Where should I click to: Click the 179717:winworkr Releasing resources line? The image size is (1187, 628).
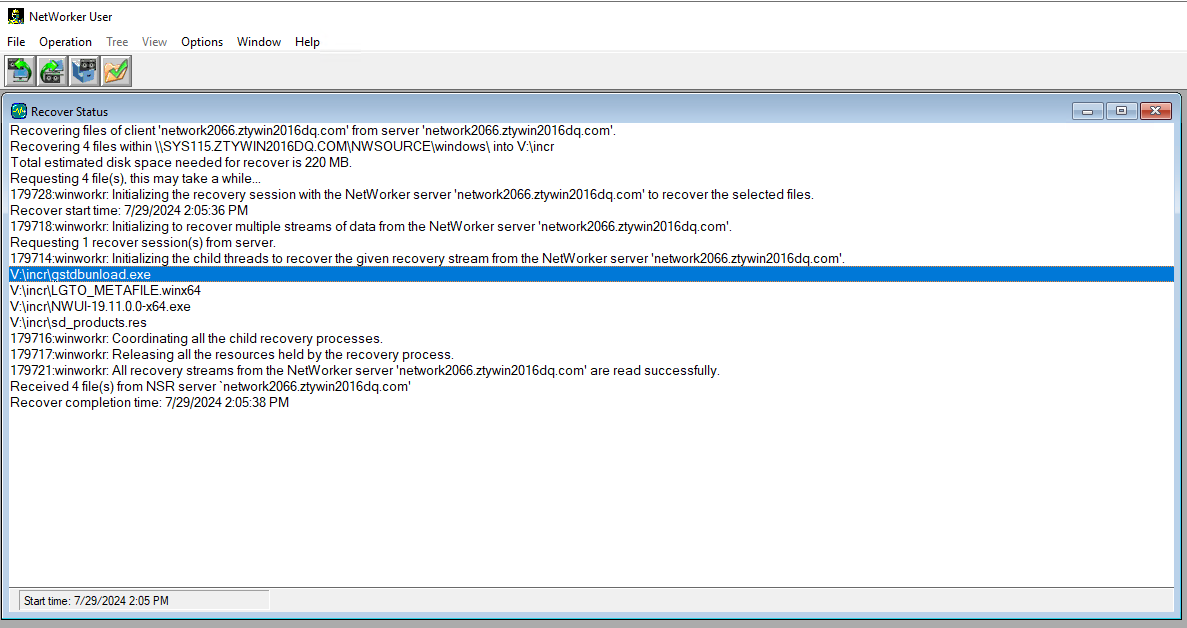[232, 354]
